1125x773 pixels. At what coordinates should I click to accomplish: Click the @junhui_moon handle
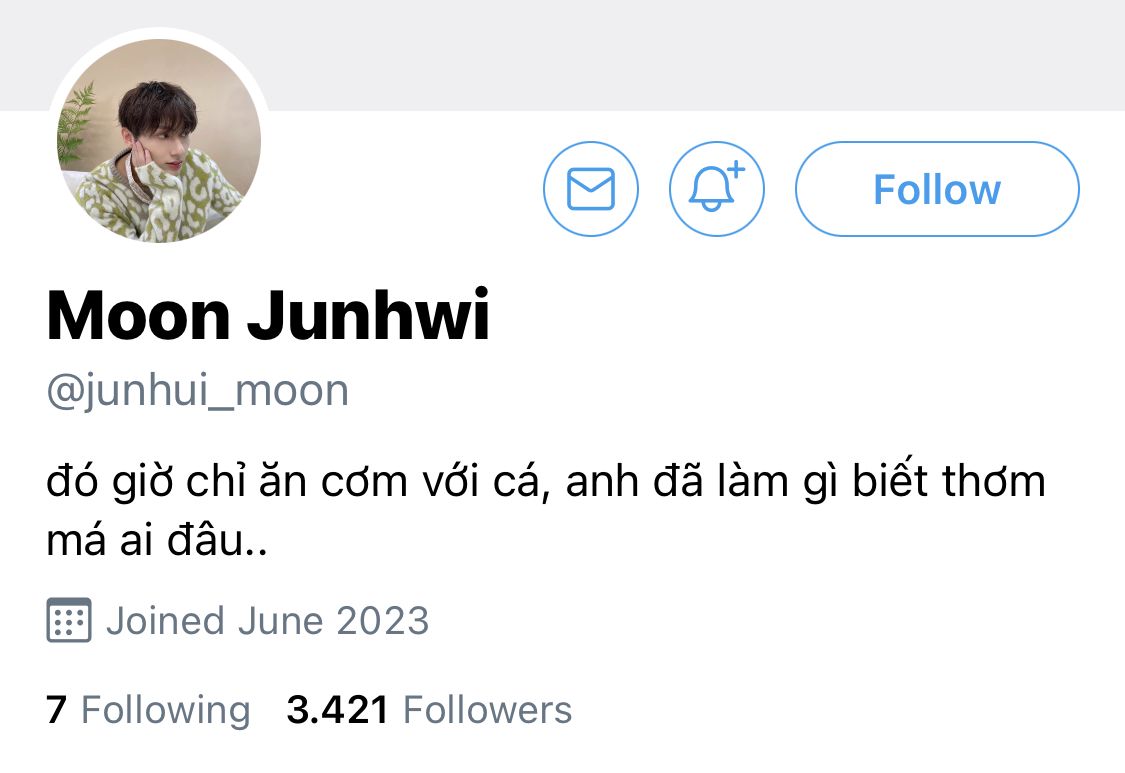(x=198, y=392)
